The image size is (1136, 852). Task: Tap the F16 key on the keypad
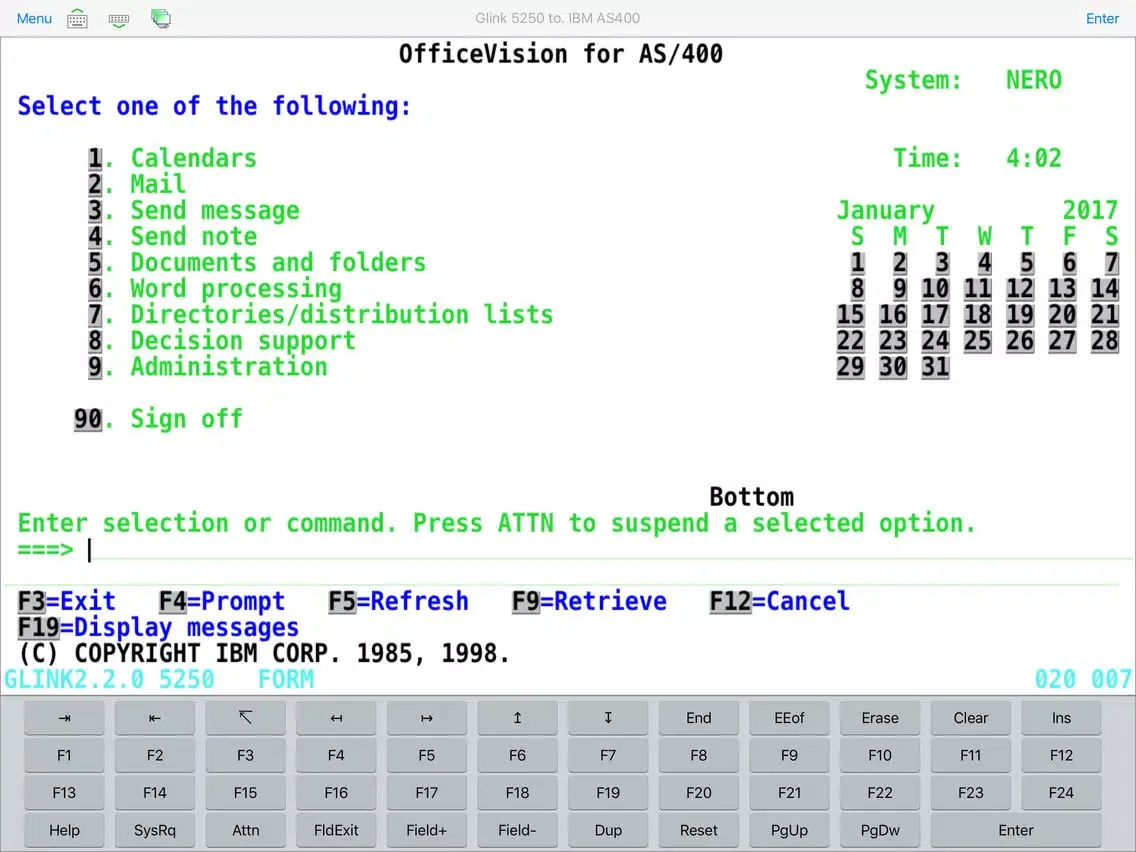(336, 793)
